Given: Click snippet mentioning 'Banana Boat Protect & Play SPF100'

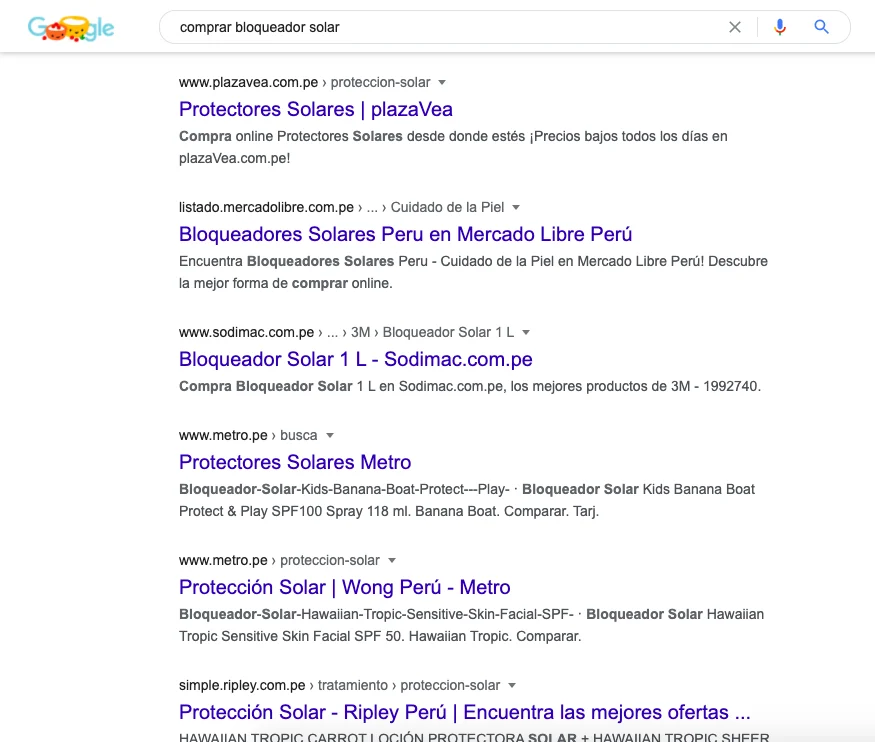Looking at the screenshot, I should click(x=467, y=500).
